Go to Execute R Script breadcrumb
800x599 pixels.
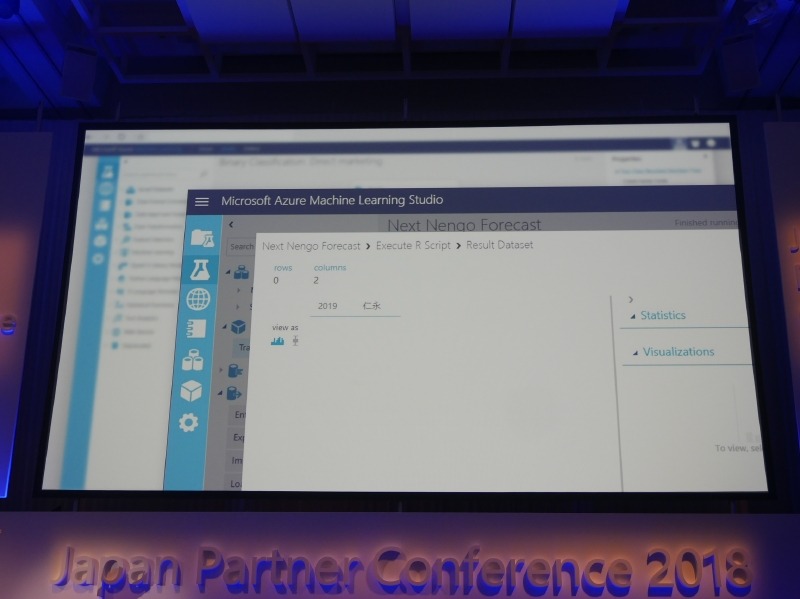pos(413,245)
